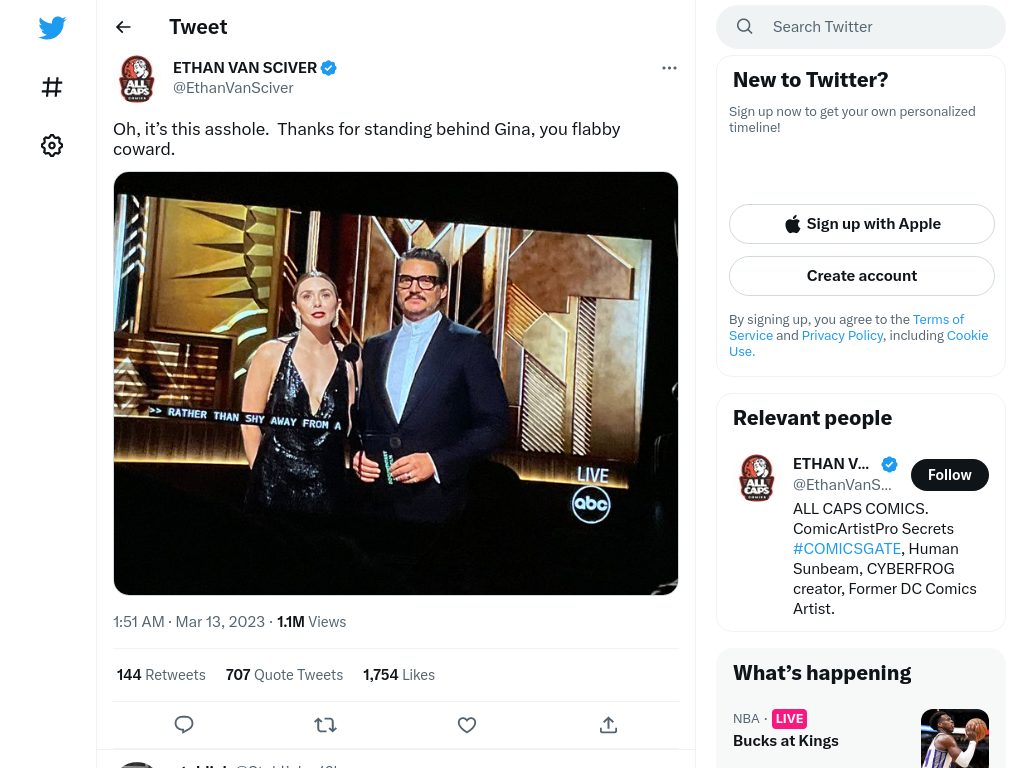The width and height of the screenshot is (1024, 768).
Task: Open the Explore hashtag icon
Action: point(52,87)
